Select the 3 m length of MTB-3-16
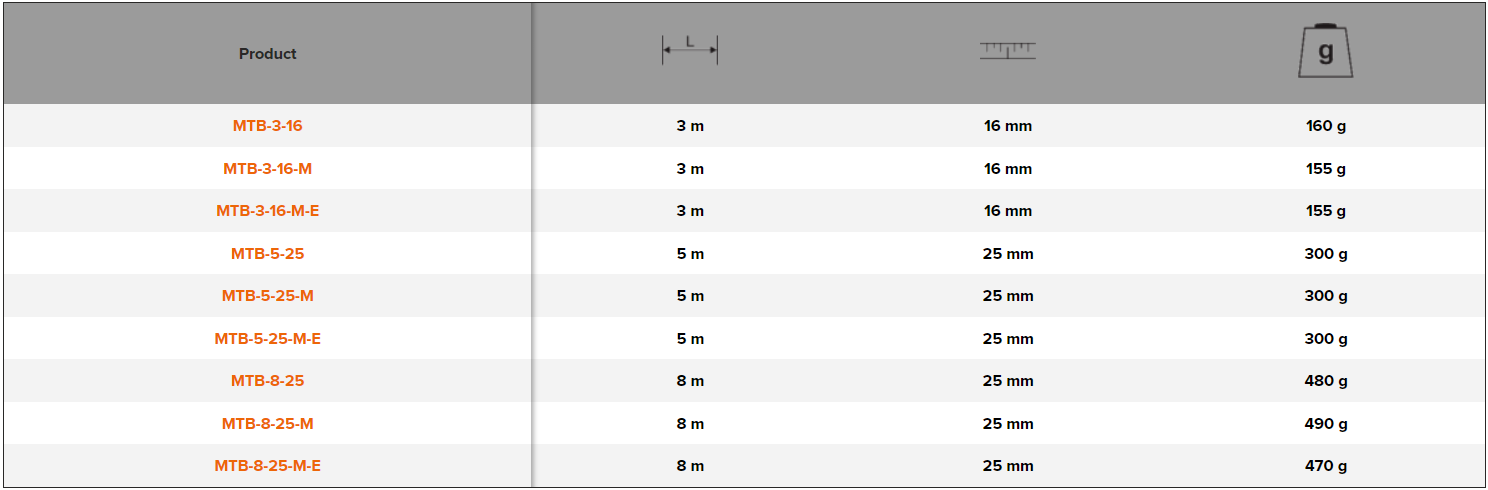Viewport: 1488px width, 490px height. coord(690,126)
